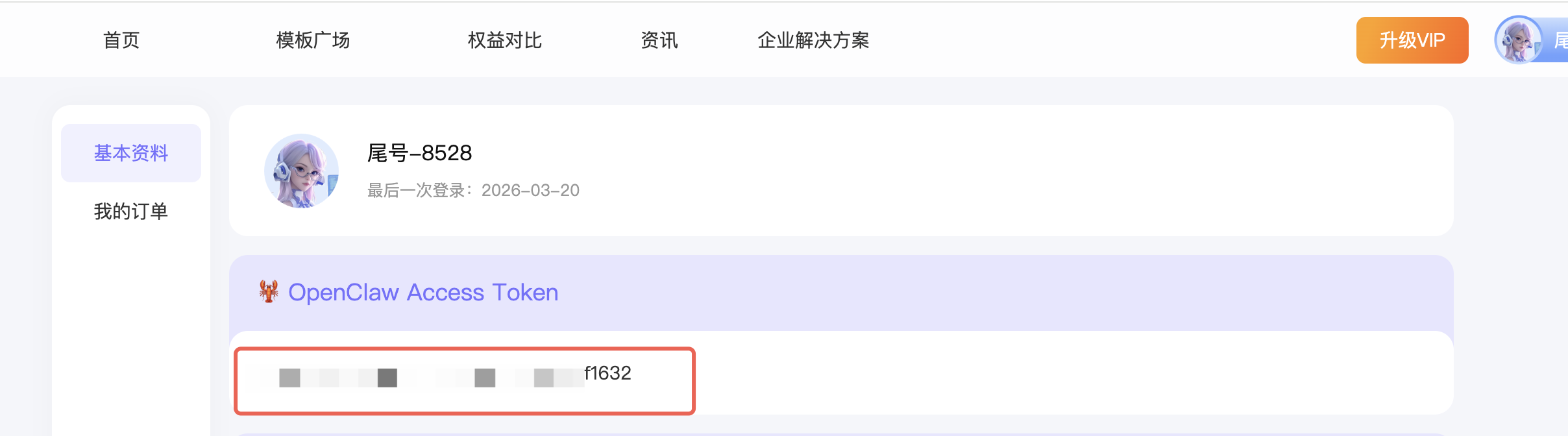Click the username 尾号-8528
1568x436 pixels.
[x=419, y=153]
